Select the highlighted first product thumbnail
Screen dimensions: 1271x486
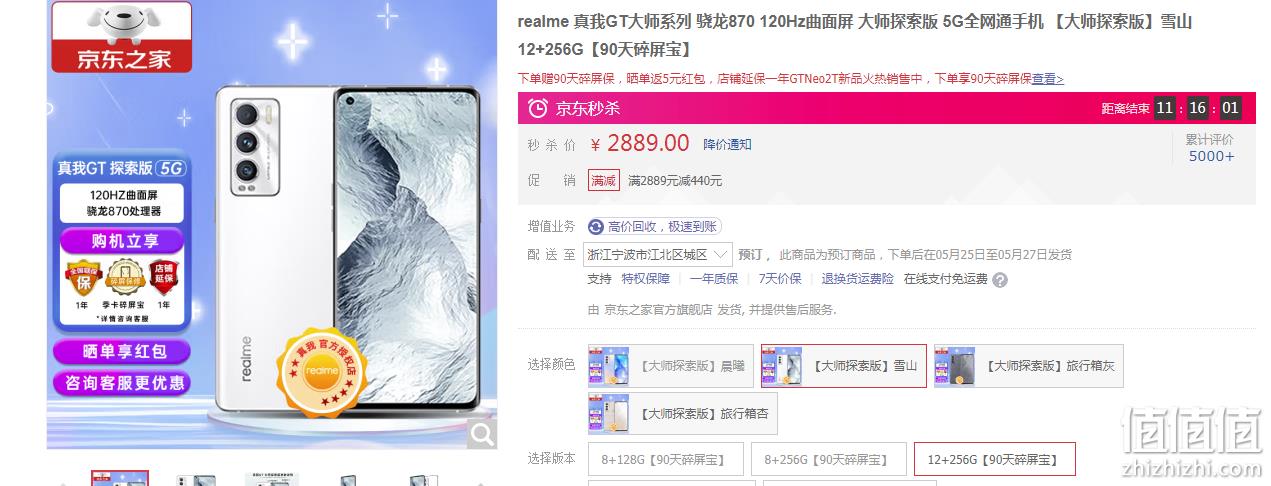pos(120,478)
